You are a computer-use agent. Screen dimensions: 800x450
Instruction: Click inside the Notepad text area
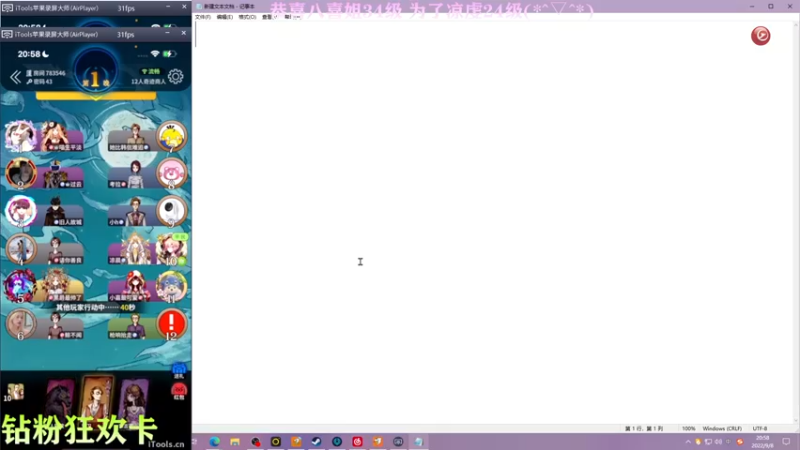[493, 222]
